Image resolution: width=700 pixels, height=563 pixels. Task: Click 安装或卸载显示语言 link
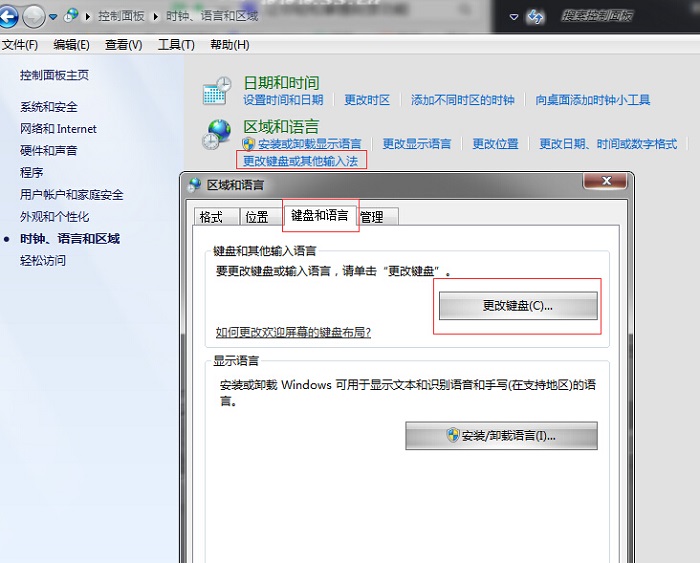[x=309, y=144]
